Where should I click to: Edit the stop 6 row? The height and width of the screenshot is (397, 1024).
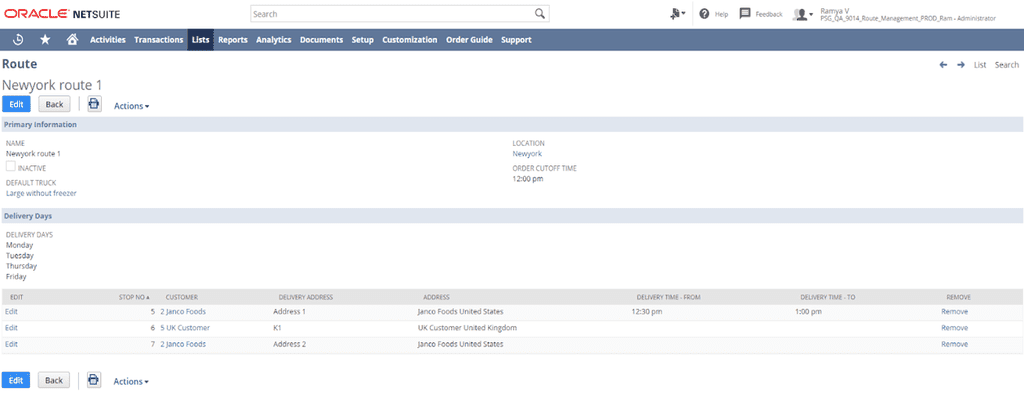(x=11, y=328)
